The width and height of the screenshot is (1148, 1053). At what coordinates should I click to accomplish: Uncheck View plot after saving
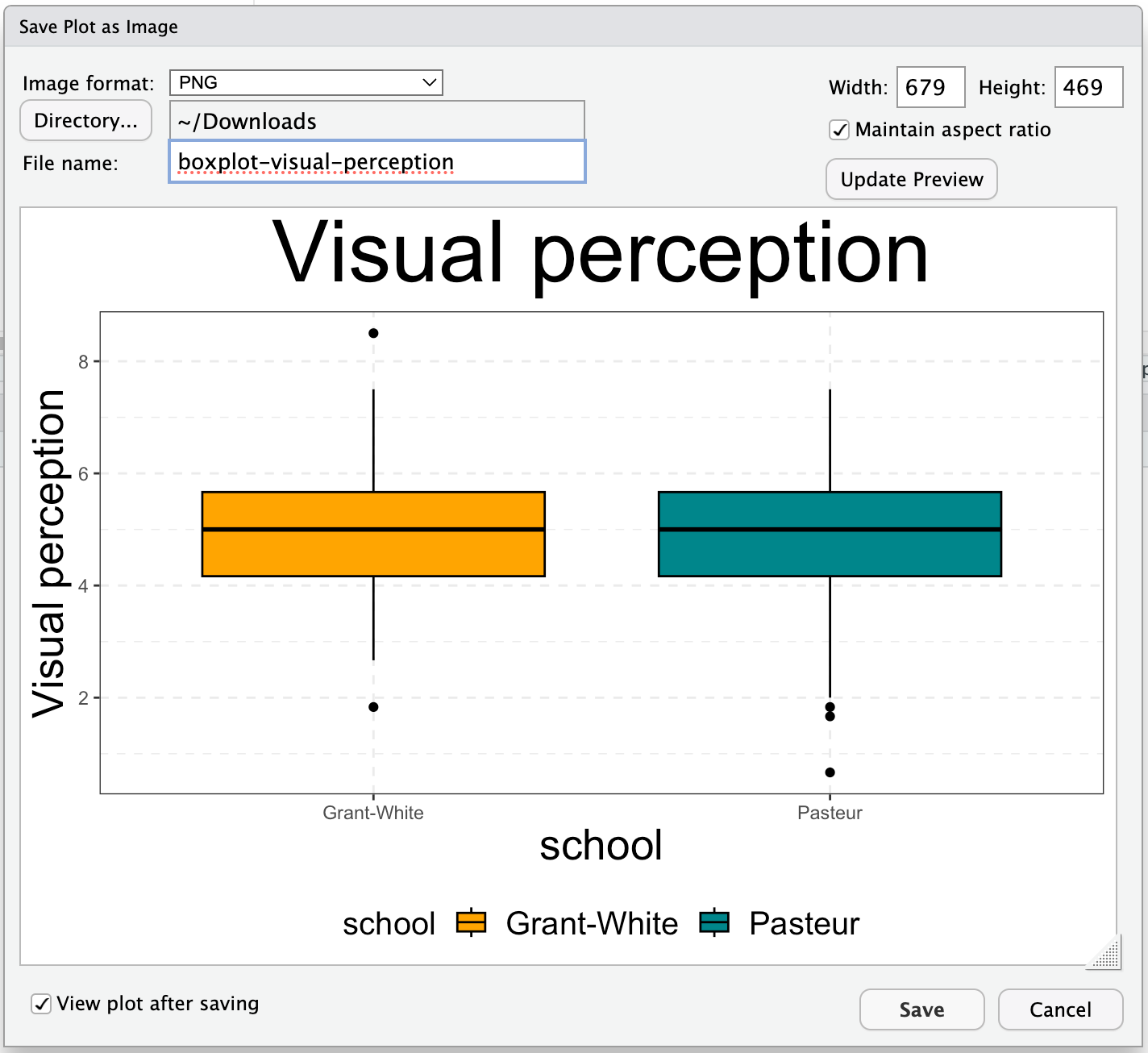[41, 1004]
